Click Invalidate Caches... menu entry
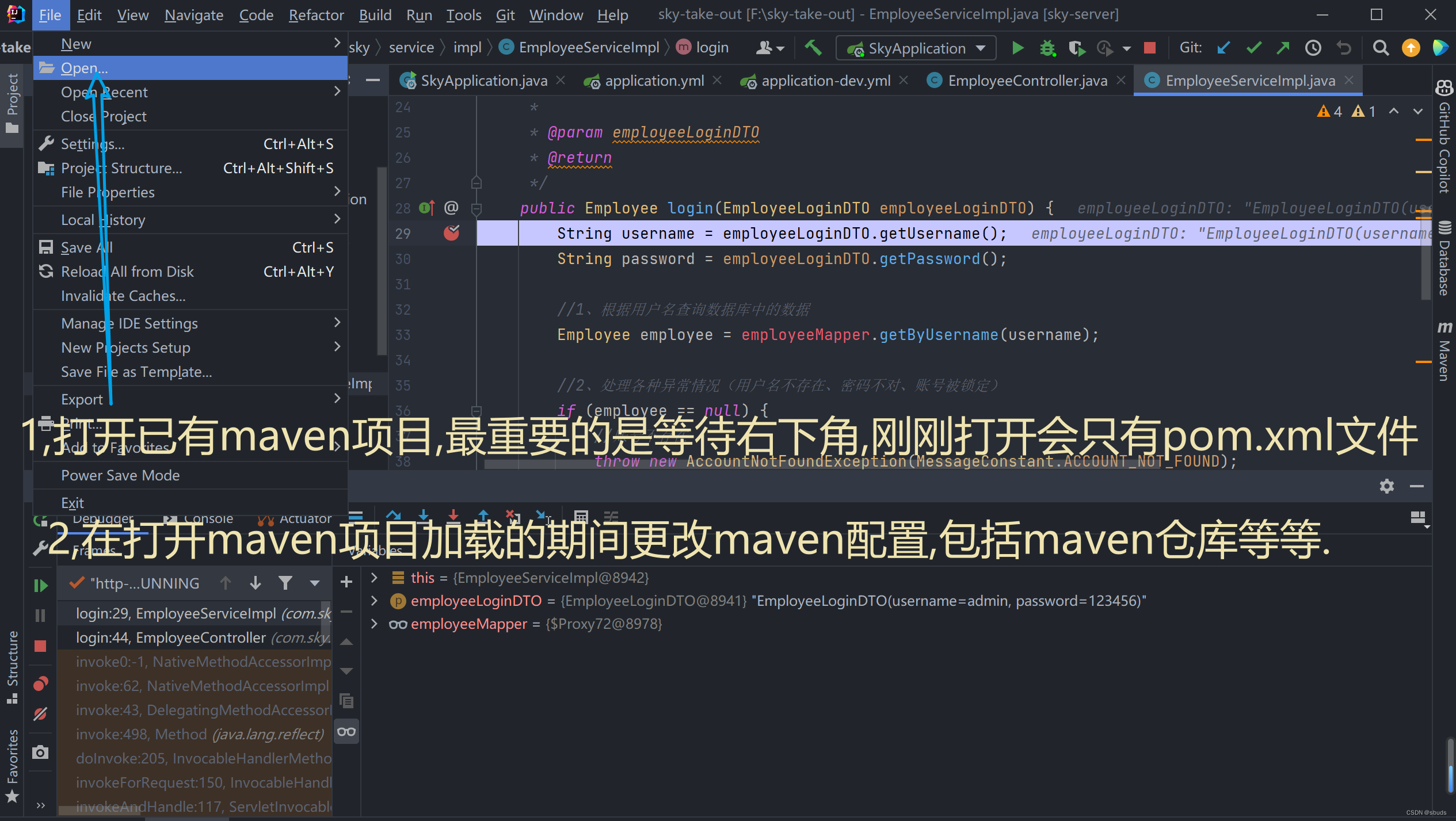1456x821 pixels. (x=123, y=296)
